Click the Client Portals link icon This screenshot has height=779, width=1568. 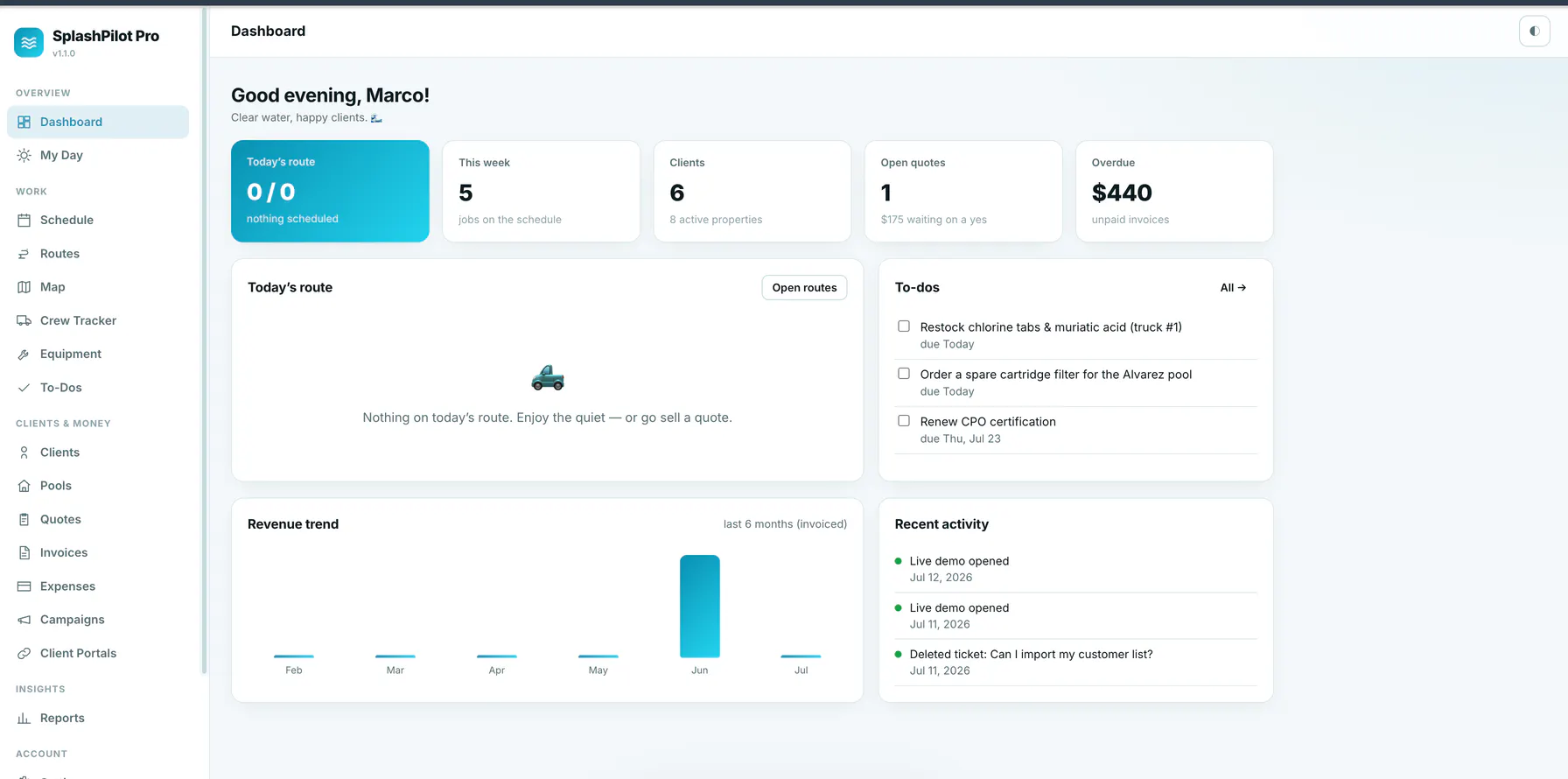point(24,653)
